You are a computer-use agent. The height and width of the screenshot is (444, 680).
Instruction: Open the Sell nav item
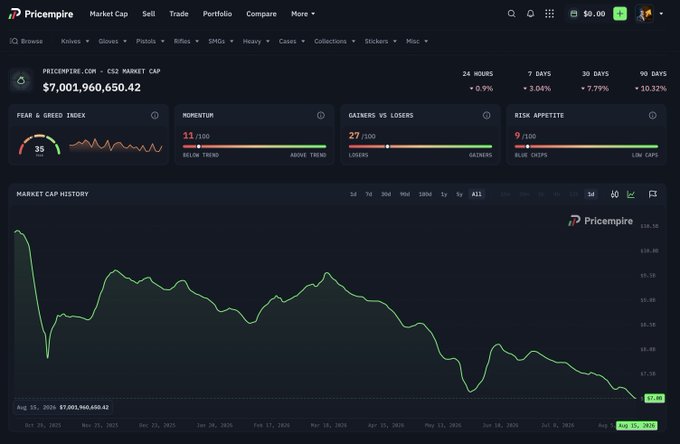(149, 14)
